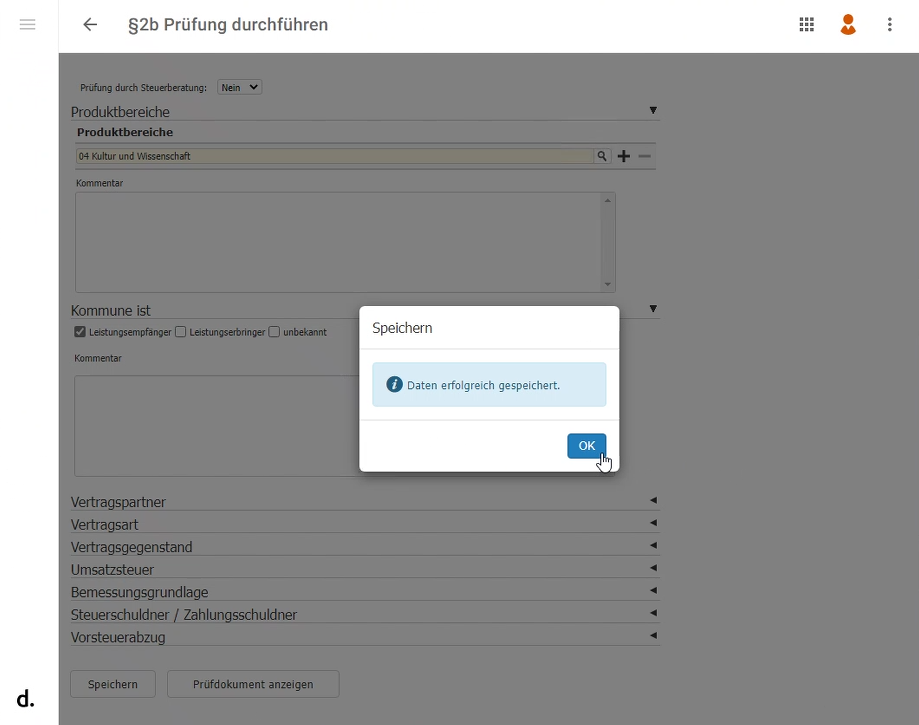Expand the Umsatzsteuer section

click(653, 568)
